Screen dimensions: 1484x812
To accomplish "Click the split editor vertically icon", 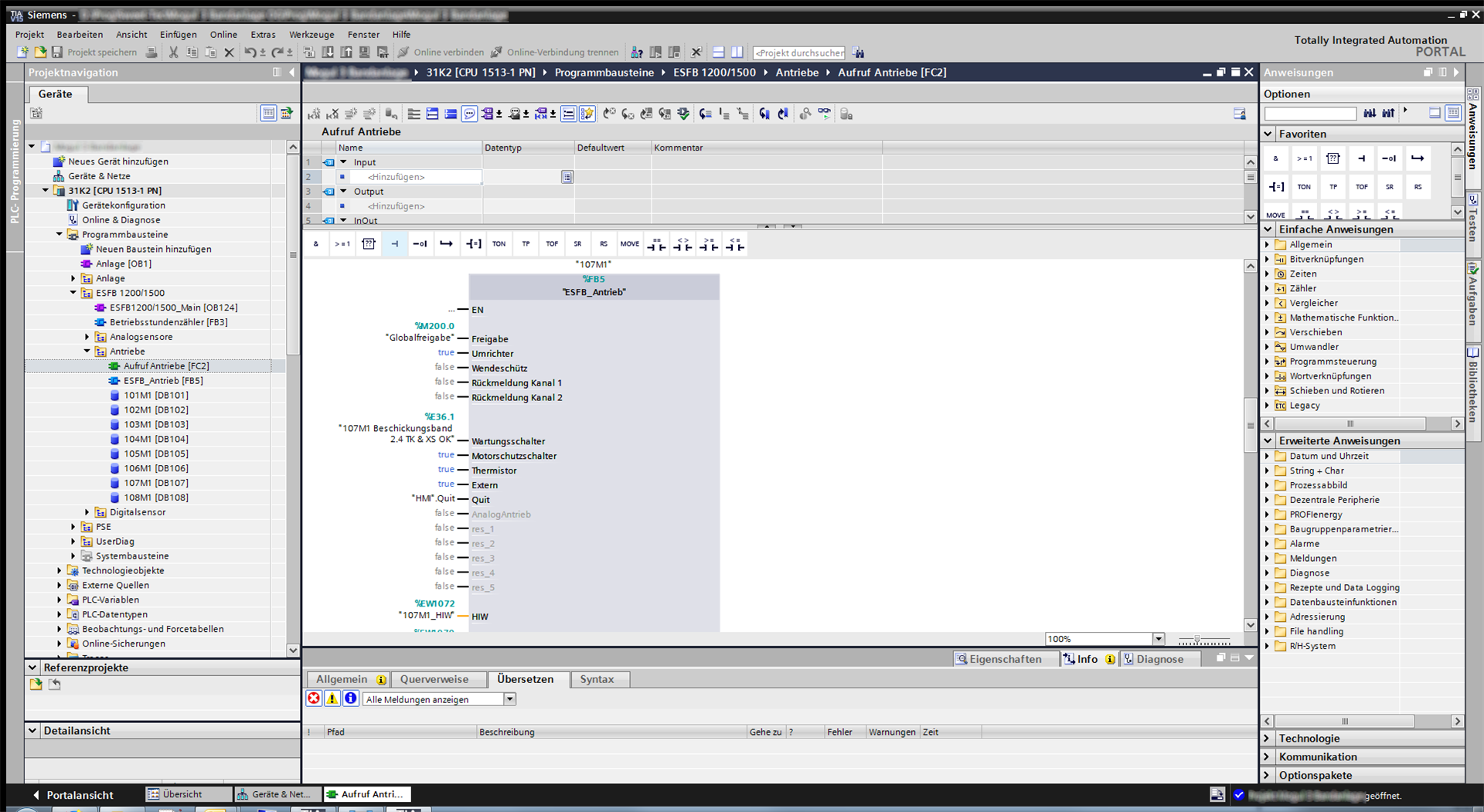I will coord(737,52).
